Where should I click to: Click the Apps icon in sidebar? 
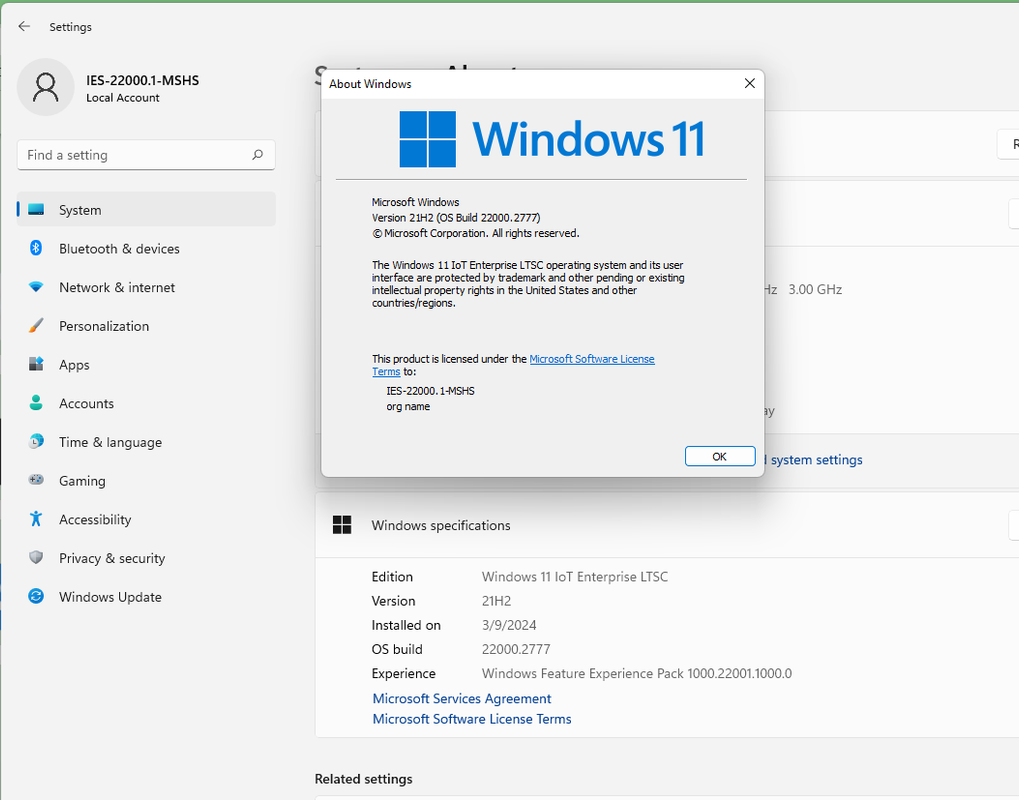coord(36,364)
